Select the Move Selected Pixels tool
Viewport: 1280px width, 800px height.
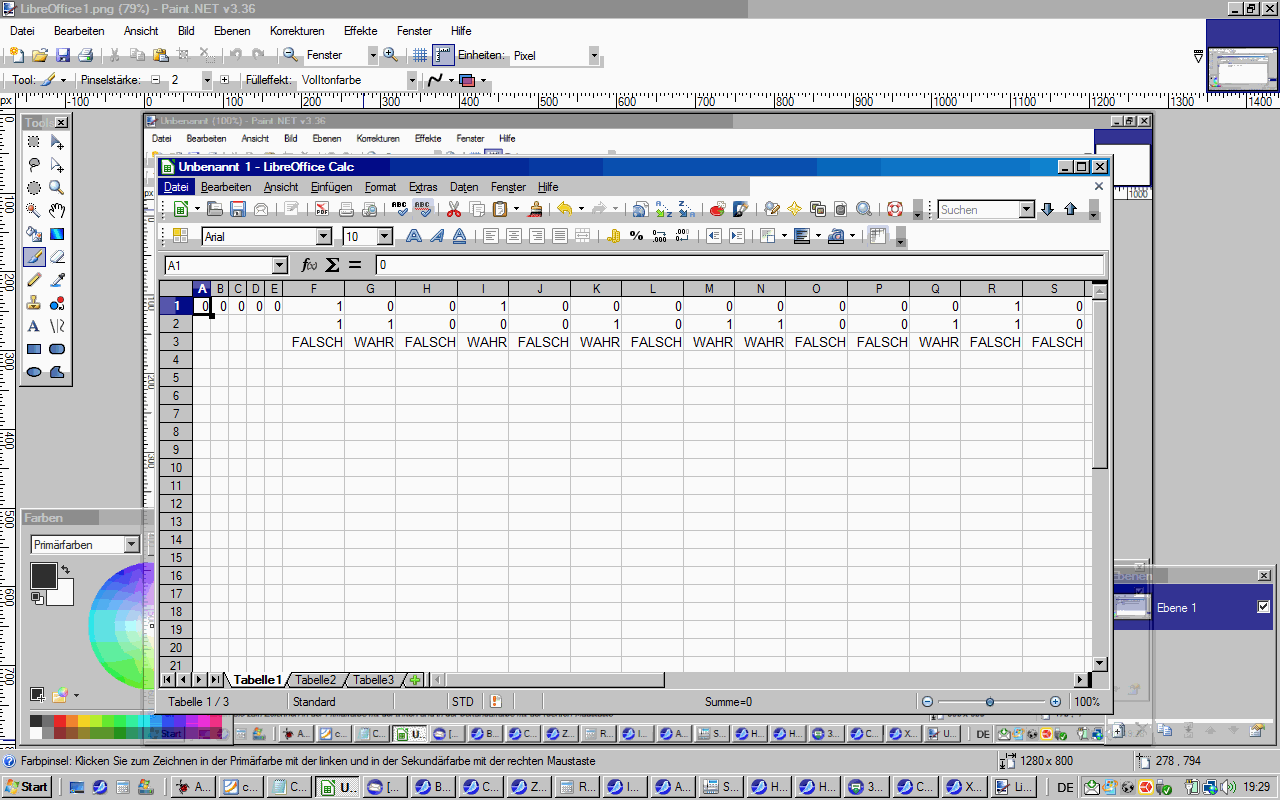coord(57,142)
